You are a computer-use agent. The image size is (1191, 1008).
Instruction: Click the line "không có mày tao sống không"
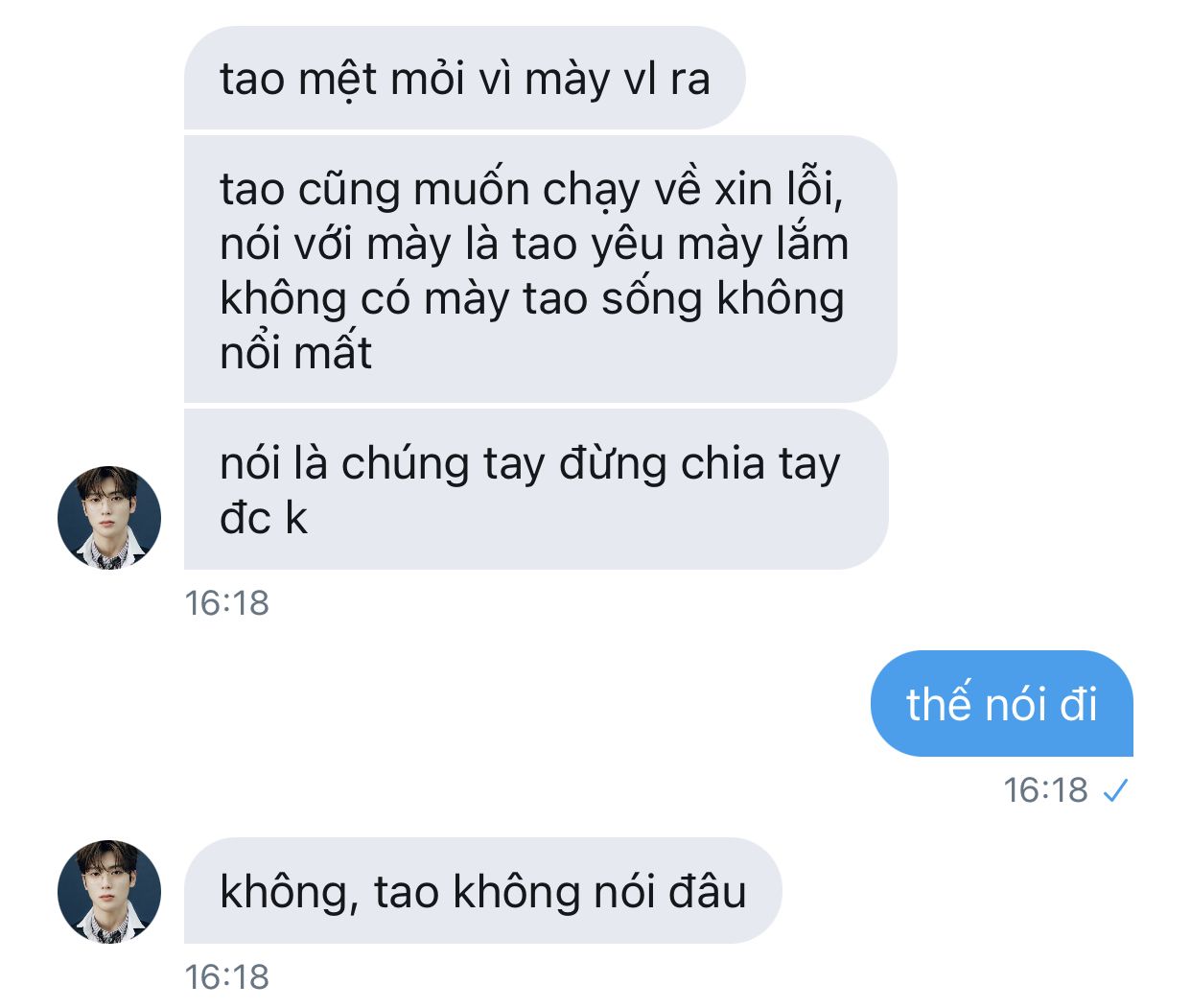coord(532,298)
